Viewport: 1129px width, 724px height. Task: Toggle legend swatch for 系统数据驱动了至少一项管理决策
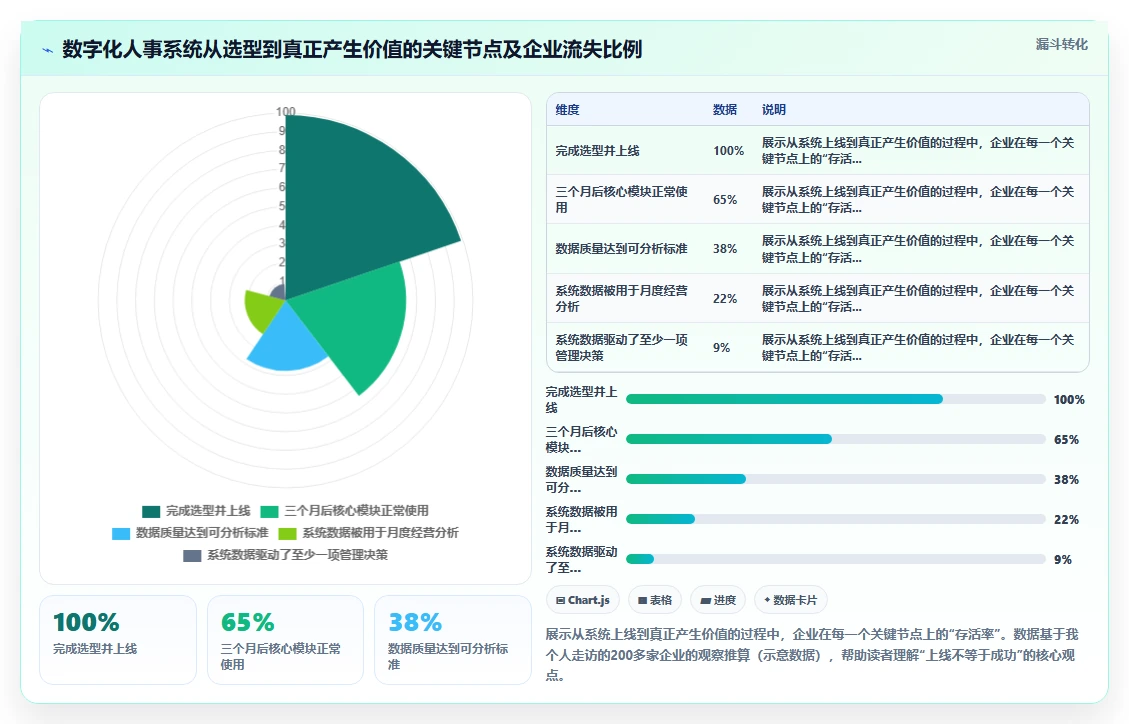(192, 556)
